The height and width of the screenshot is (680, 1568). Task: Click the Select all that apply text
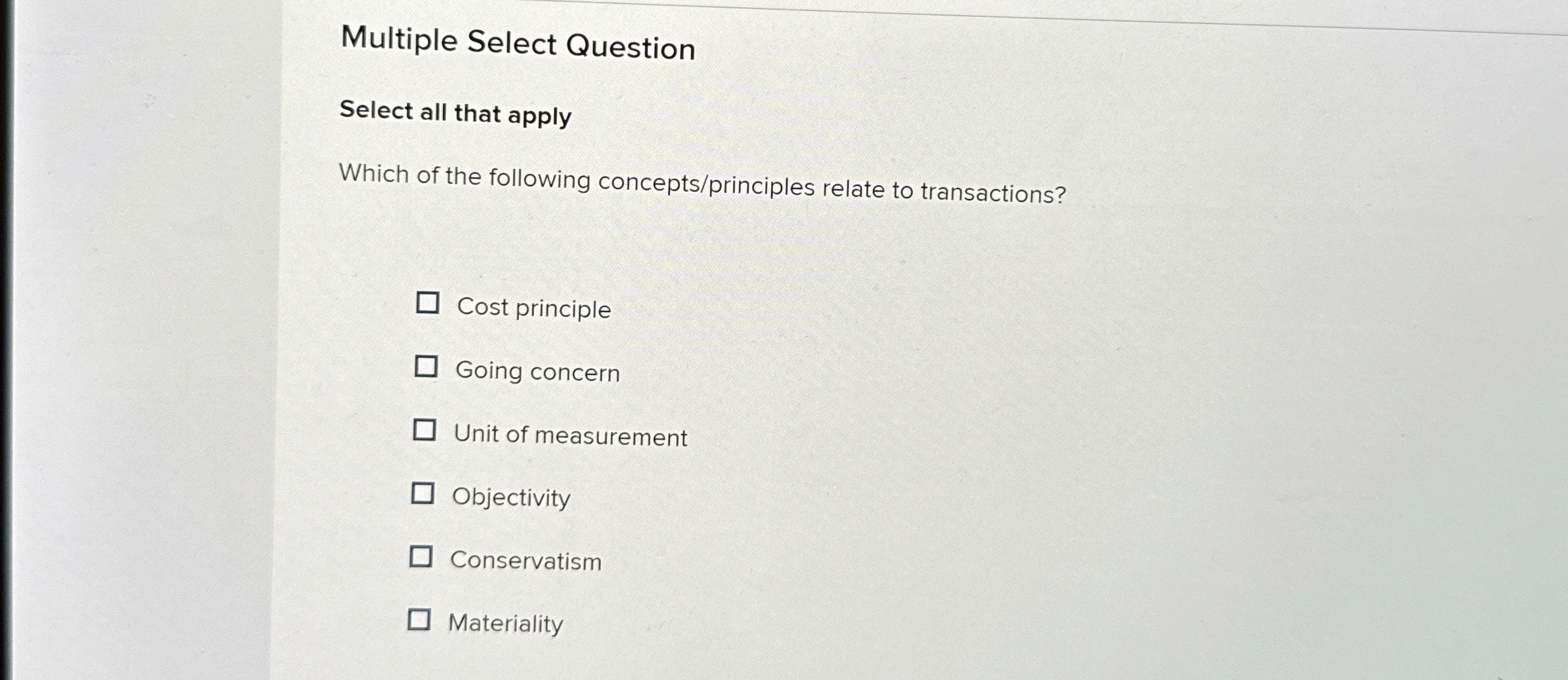(x=455, y=115)
